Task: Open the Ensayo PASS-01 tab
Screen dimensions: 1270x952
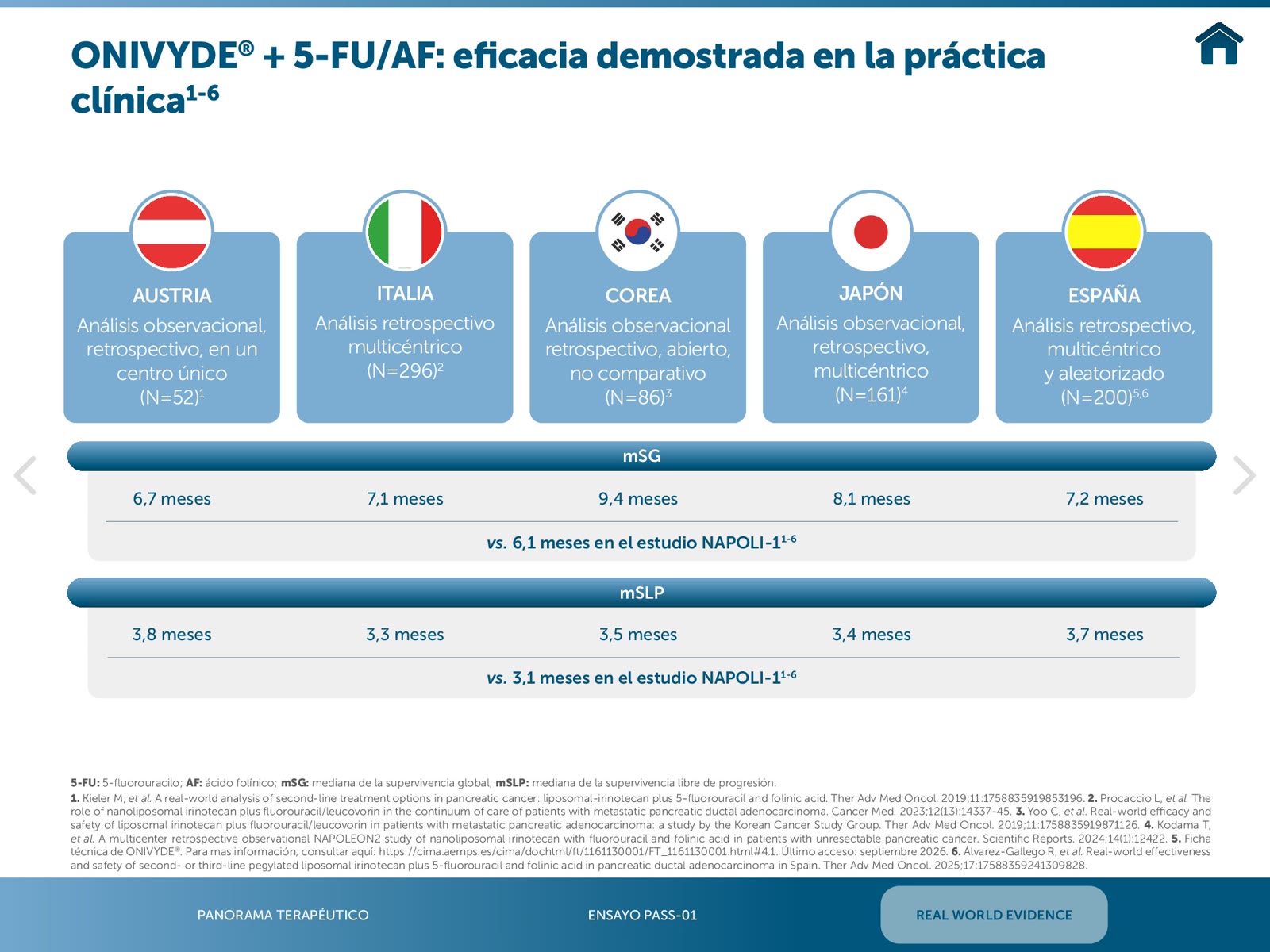Action: 642,915
